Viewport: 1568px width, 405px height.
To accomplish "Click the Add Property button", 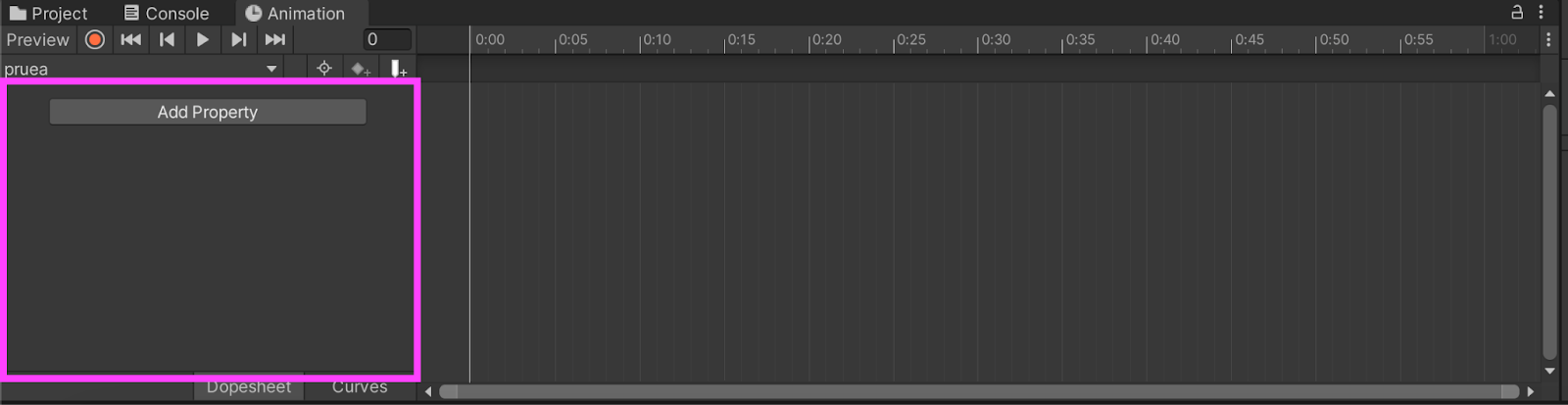I will click(x=208, y=112).
